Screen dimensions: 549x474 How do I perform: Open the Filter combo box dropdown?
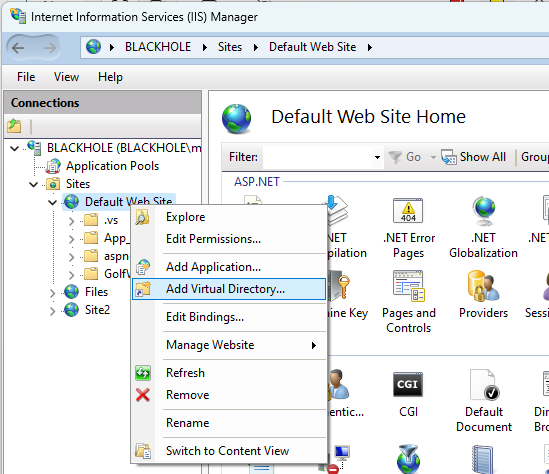pyautogui.click(x=377, y=157)
